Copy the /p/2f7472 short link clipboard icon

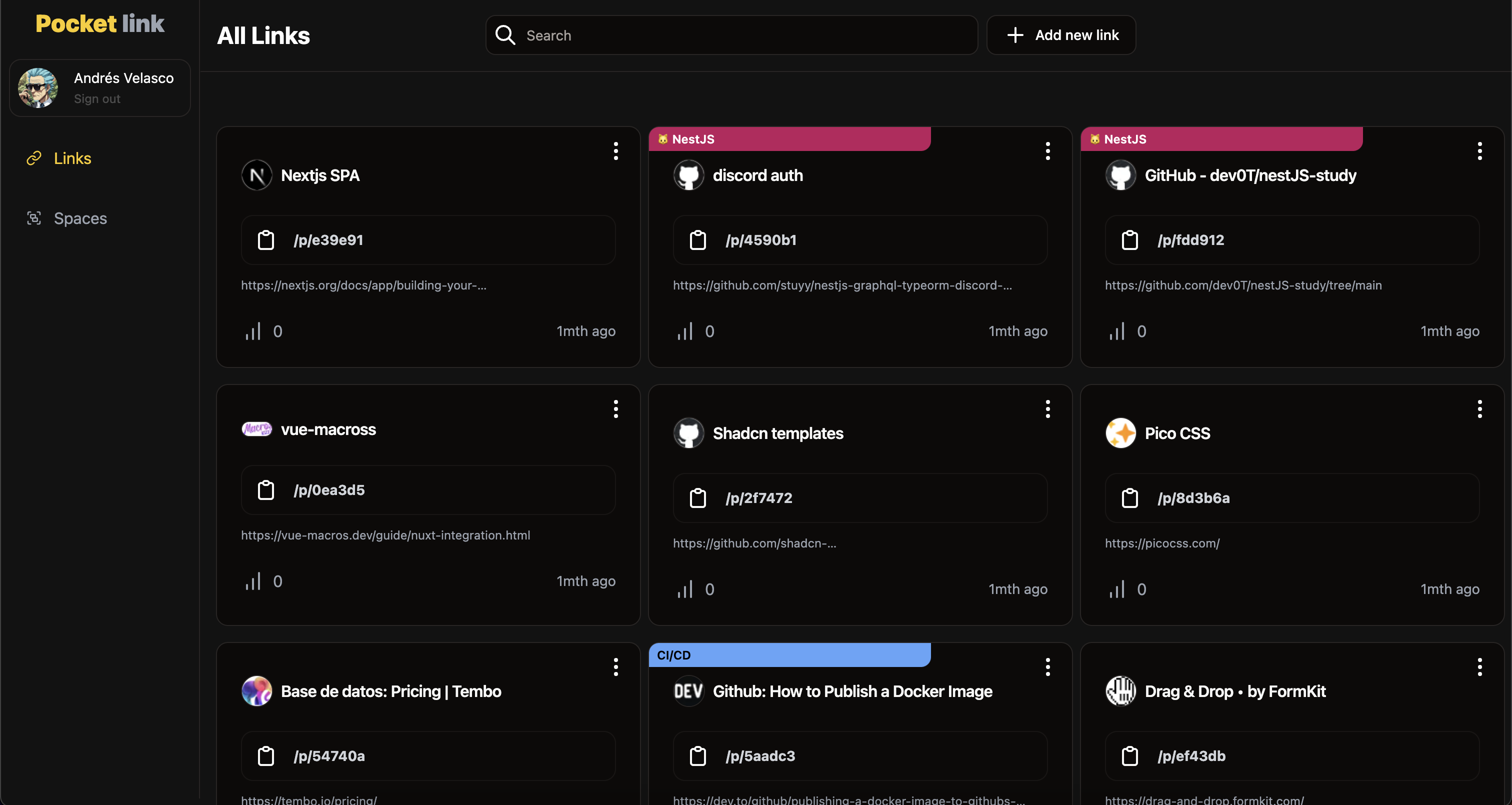[x=698, y=498]
